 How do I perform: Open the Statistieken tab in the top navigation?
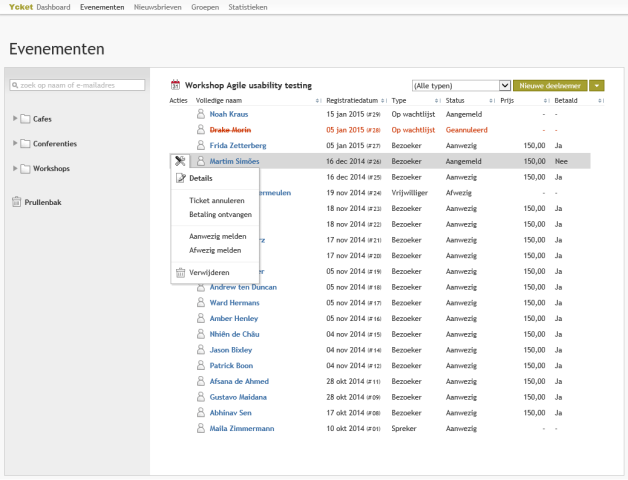click(x=247, y=7)
